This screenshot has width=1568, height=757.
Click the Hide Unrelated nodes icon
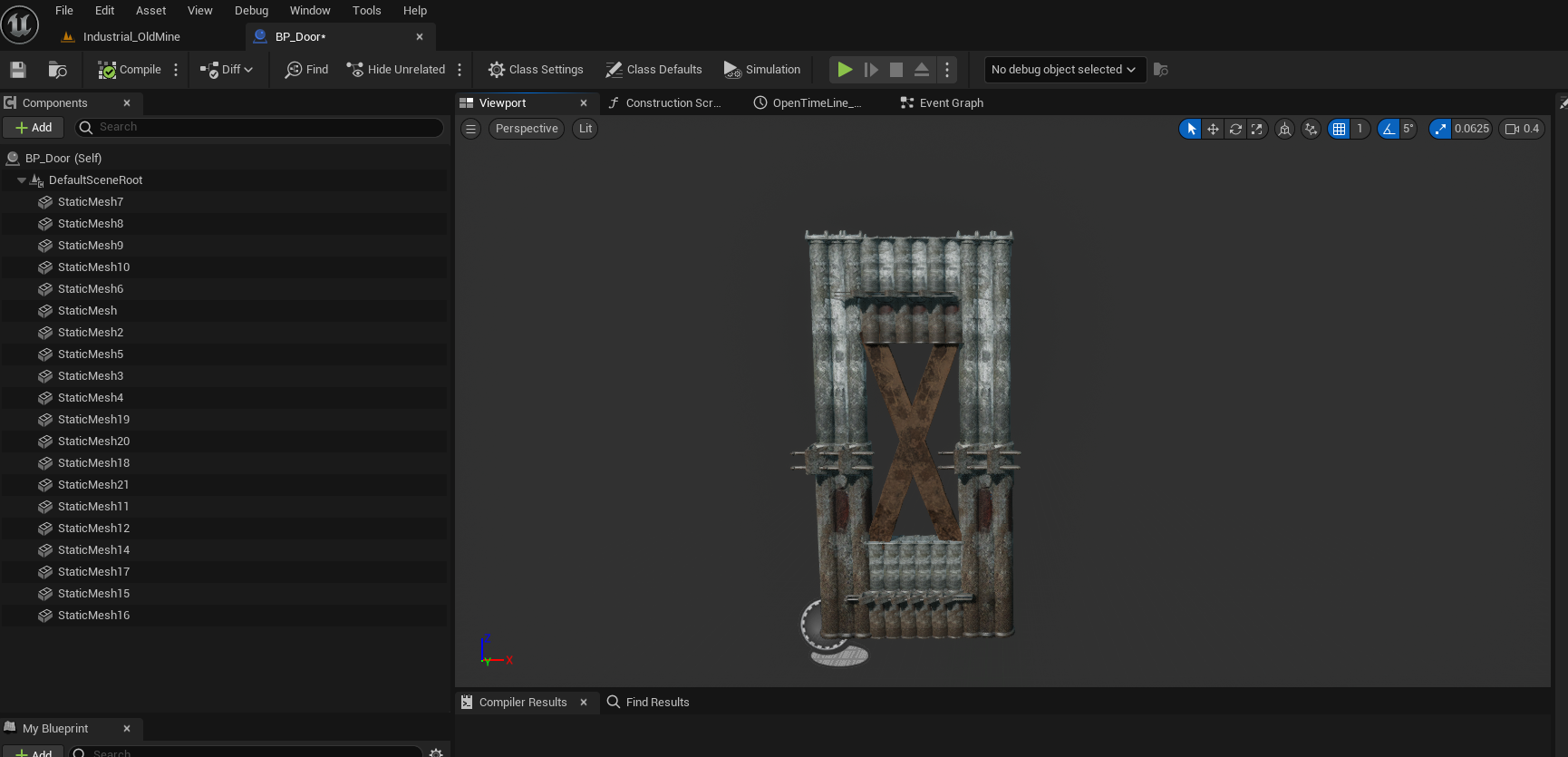(355, 70)
